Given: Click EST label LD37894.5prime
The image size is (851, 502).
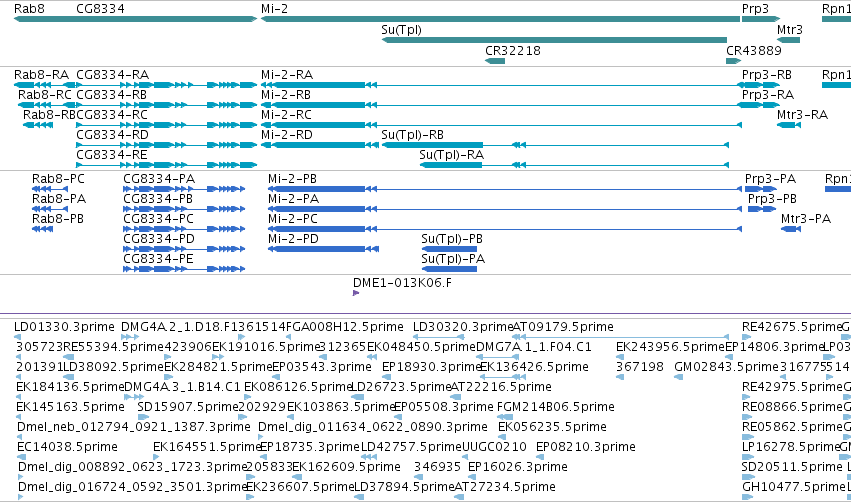Looking at the screenshot, I should [404, 487].
